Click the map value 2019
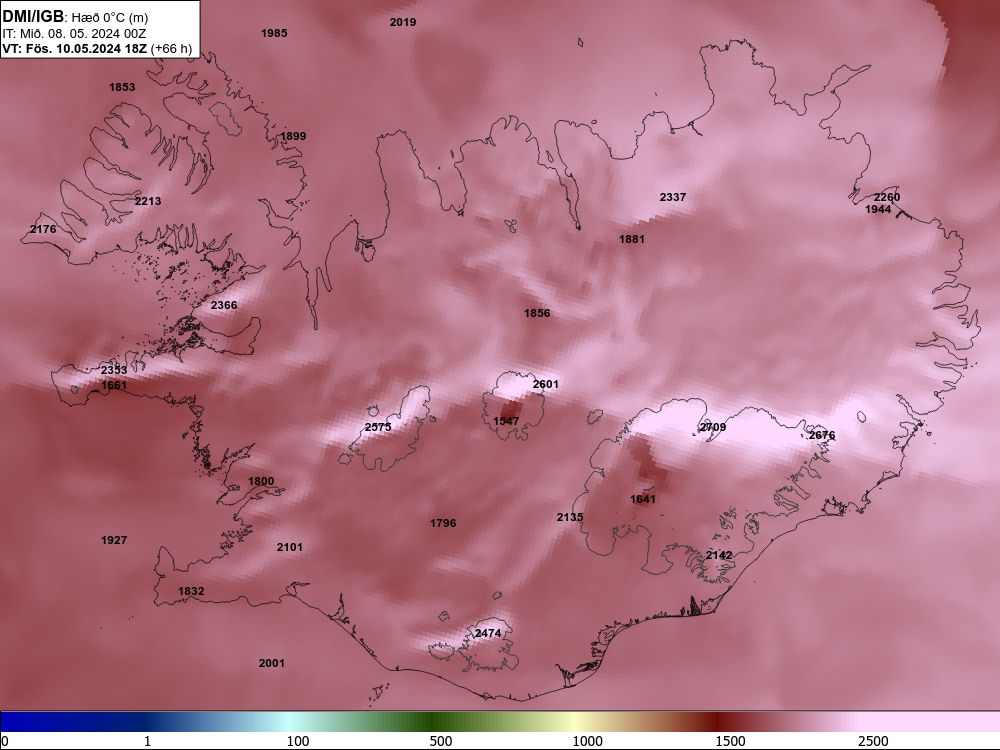This screenshot has width=1000, height=750. pyautogui.click(x=403, y=22)
